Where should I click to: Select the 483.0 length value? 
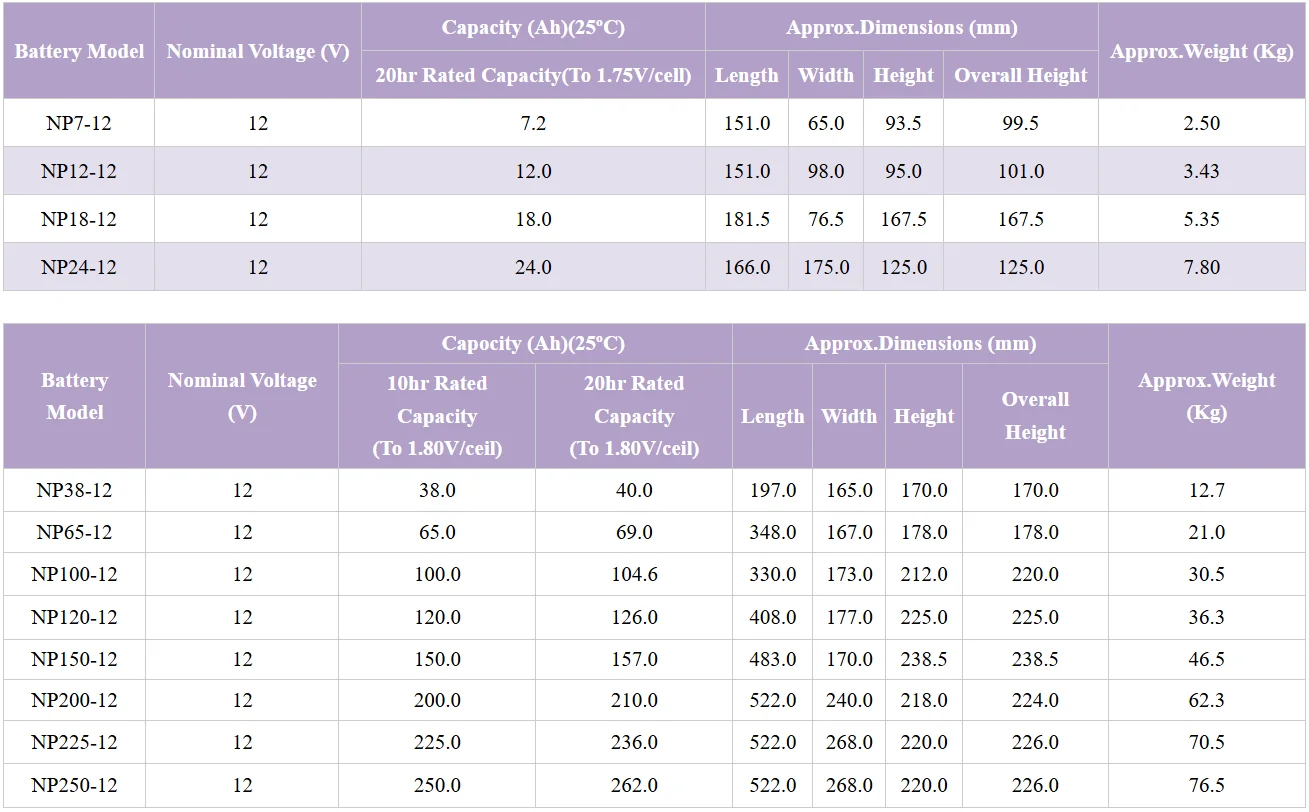772,659
